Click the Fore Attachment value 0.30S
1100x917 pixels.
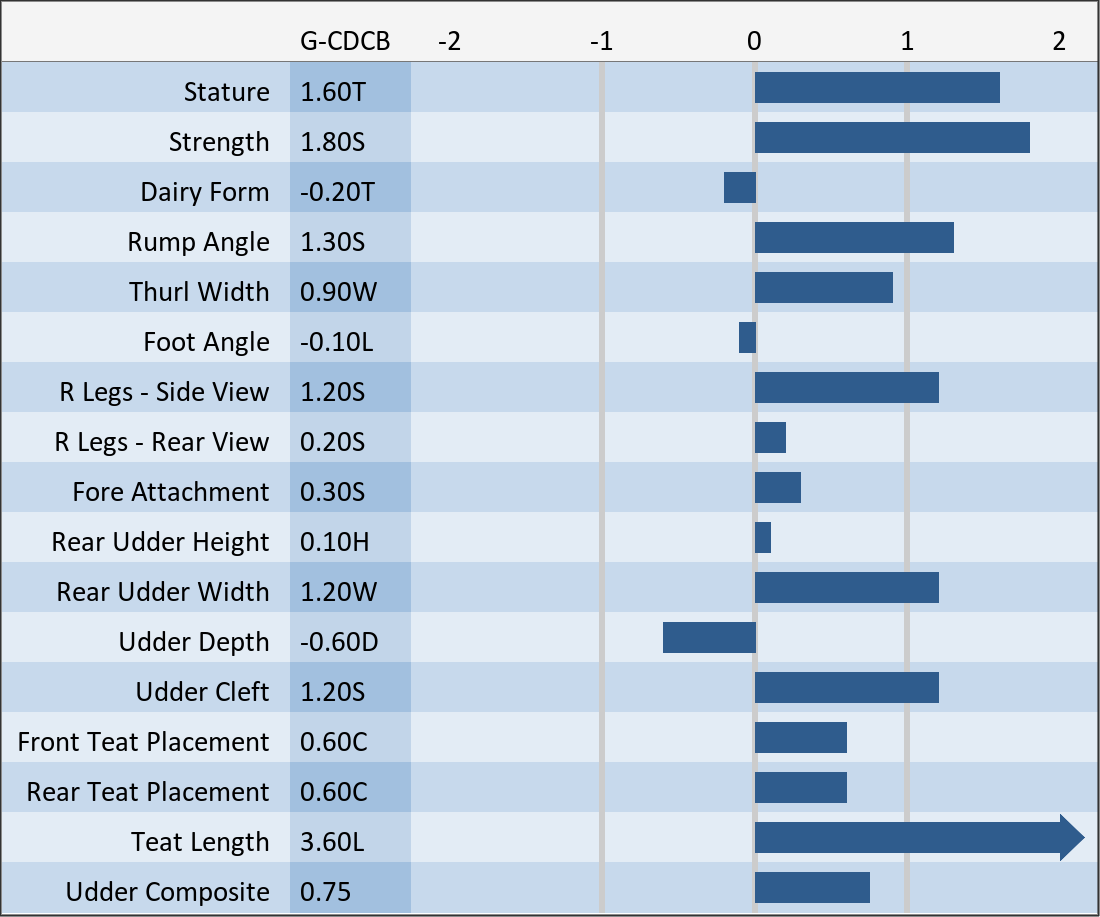(x=333, y=492)
